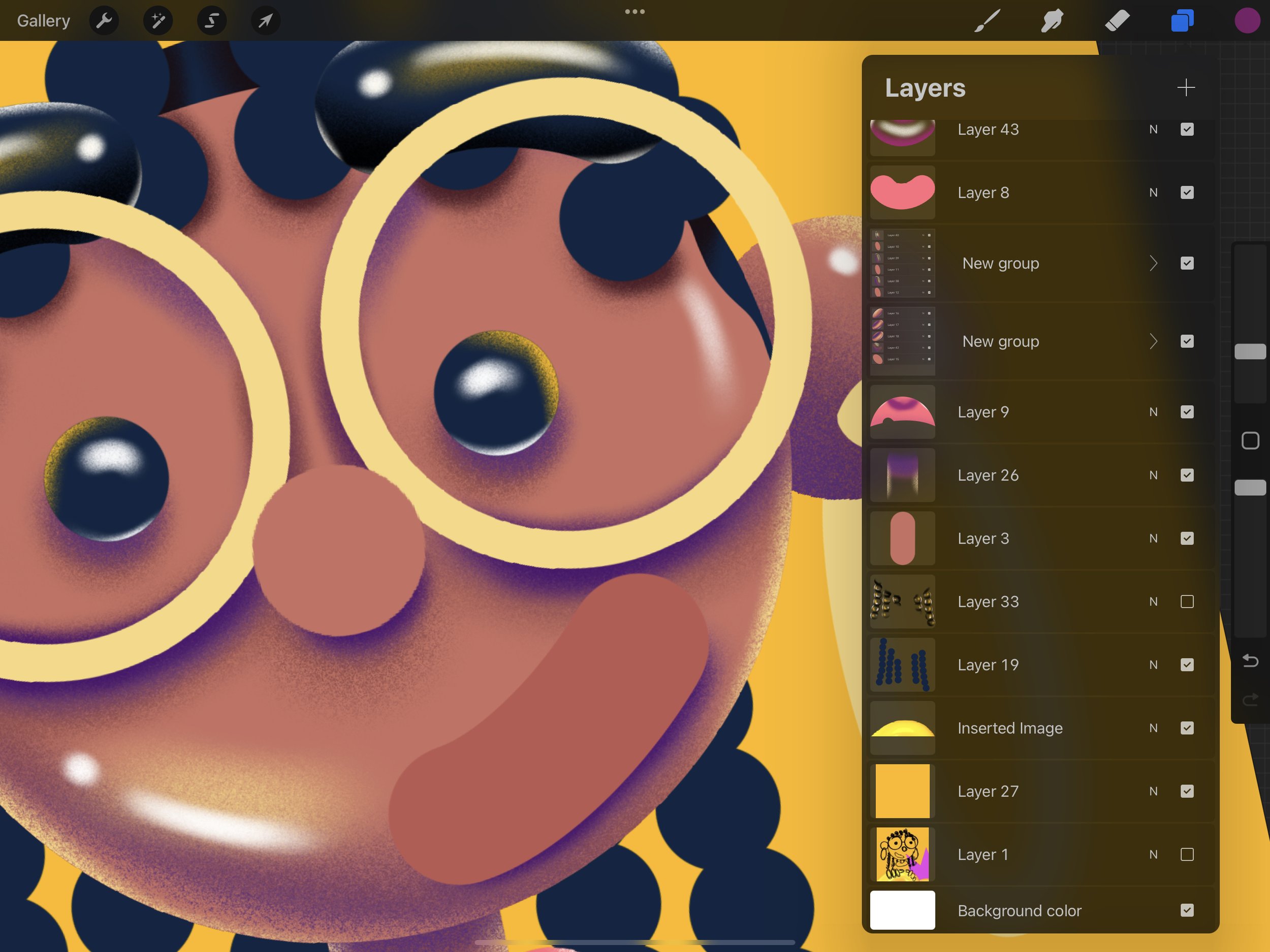Activate the Selection tool
This screenshot has height=952, width=1270.
(x=211, y=21)
